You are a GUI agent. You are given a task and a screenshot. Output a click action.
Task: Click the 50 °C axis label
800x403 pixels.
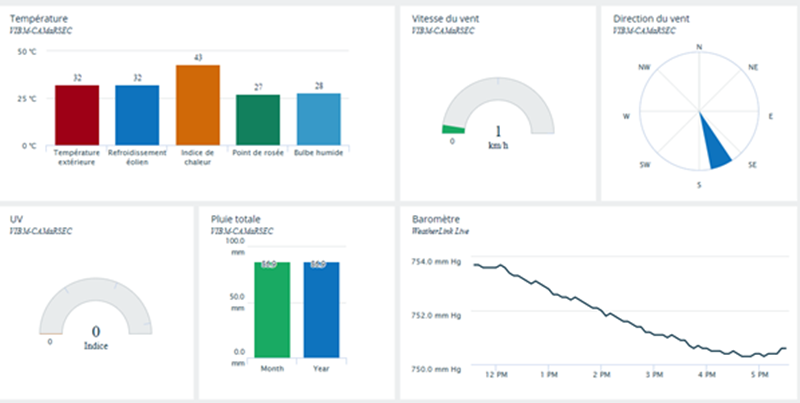[x=28, y=52]
